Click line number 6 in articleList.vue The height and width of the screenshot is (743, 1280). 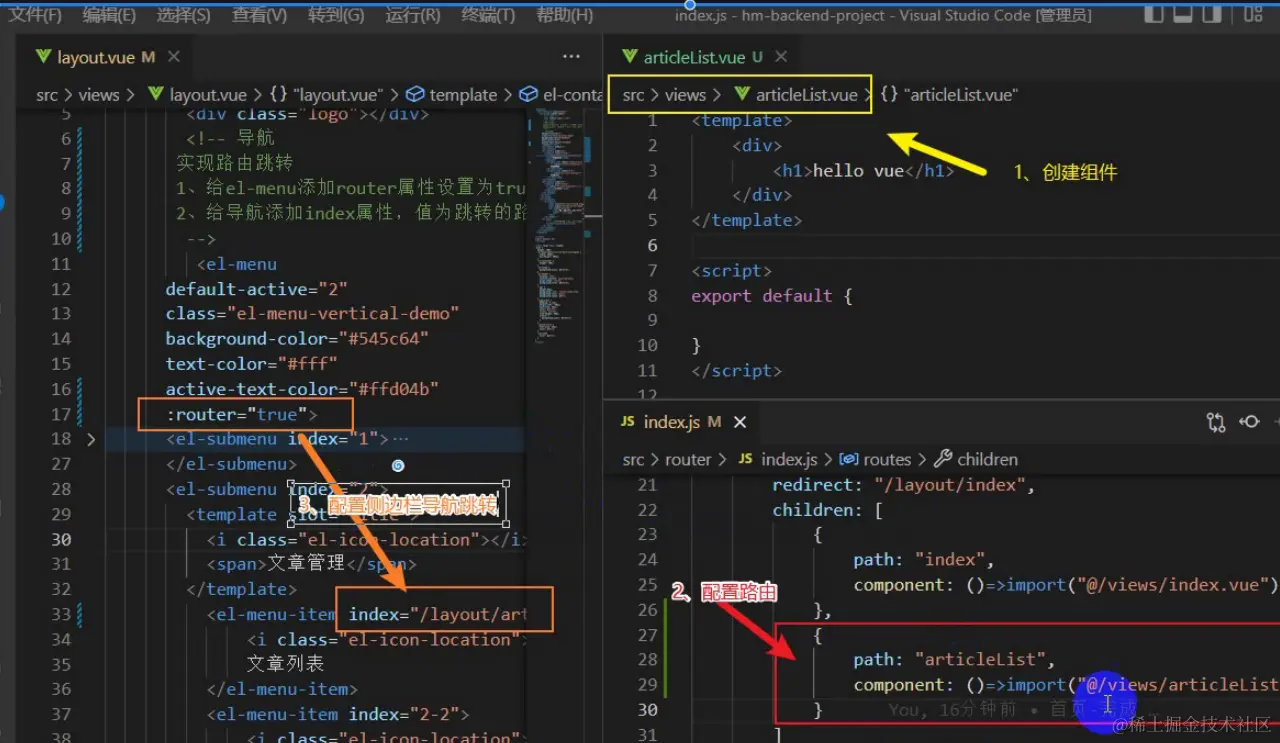point(652,245)
